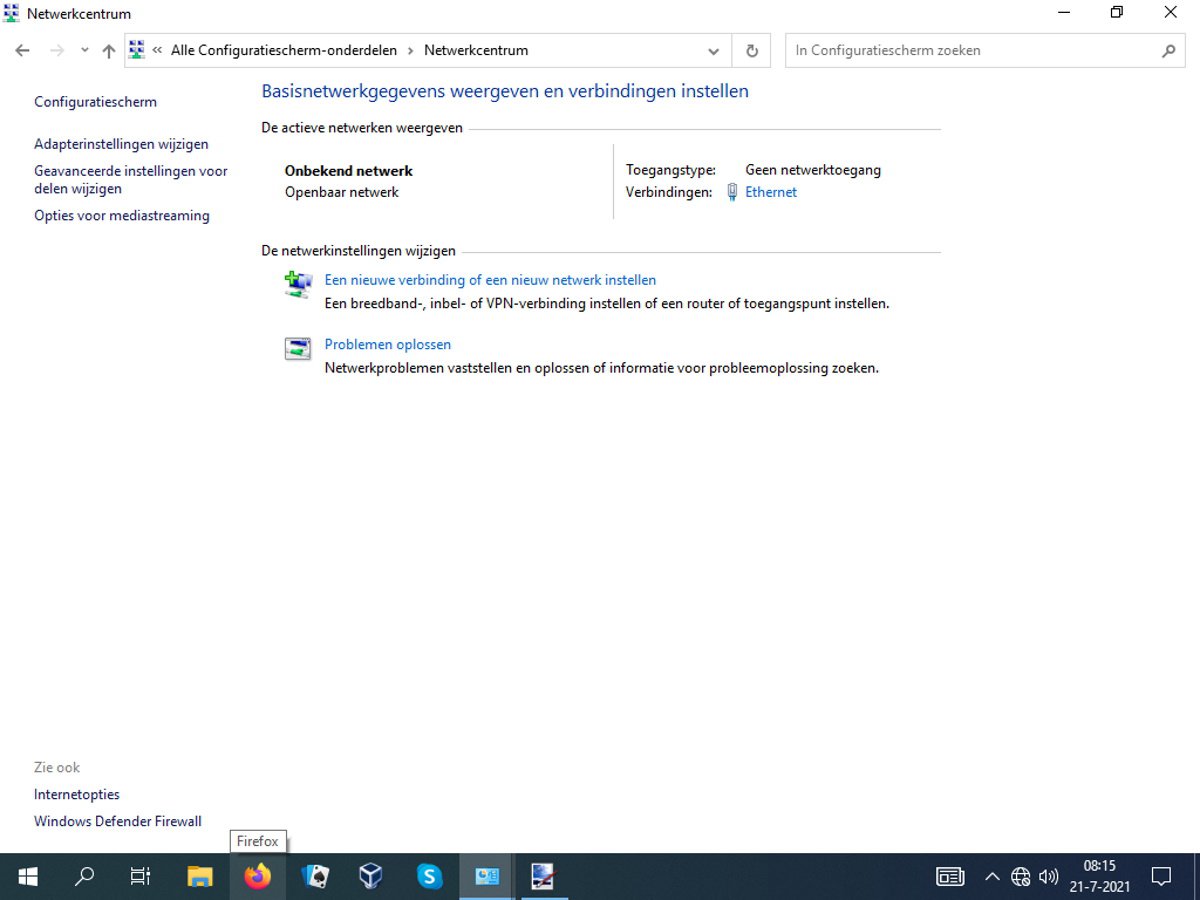
Task: Click Een nieuwe verbinding of netwerk instellen
Action: pos(490,280)
